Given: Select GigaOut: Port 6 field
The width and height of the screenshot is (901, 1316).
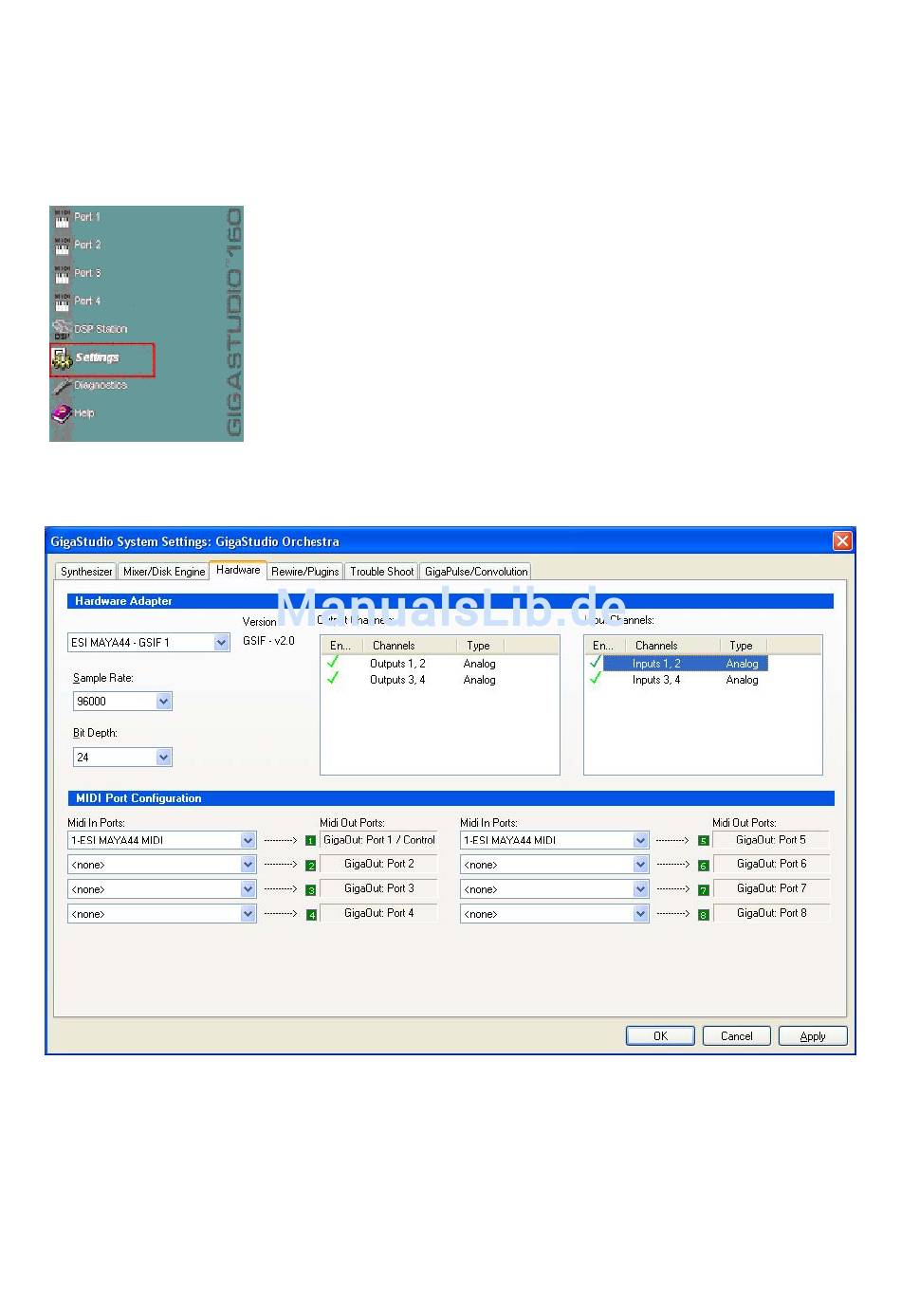Looking at the screenshot, I should coord(771,865).
